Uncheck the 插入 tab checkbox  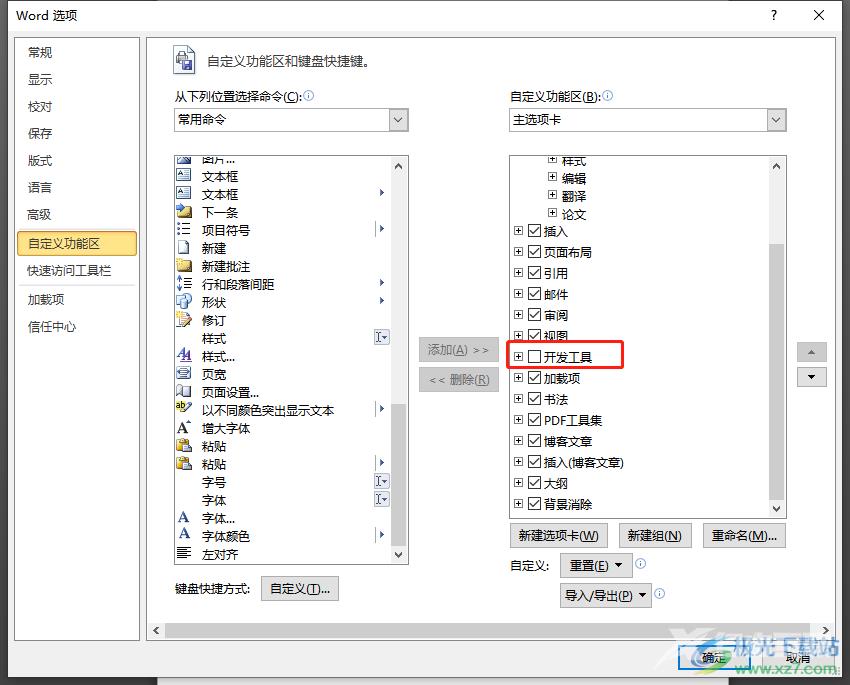tap(535, 230)
